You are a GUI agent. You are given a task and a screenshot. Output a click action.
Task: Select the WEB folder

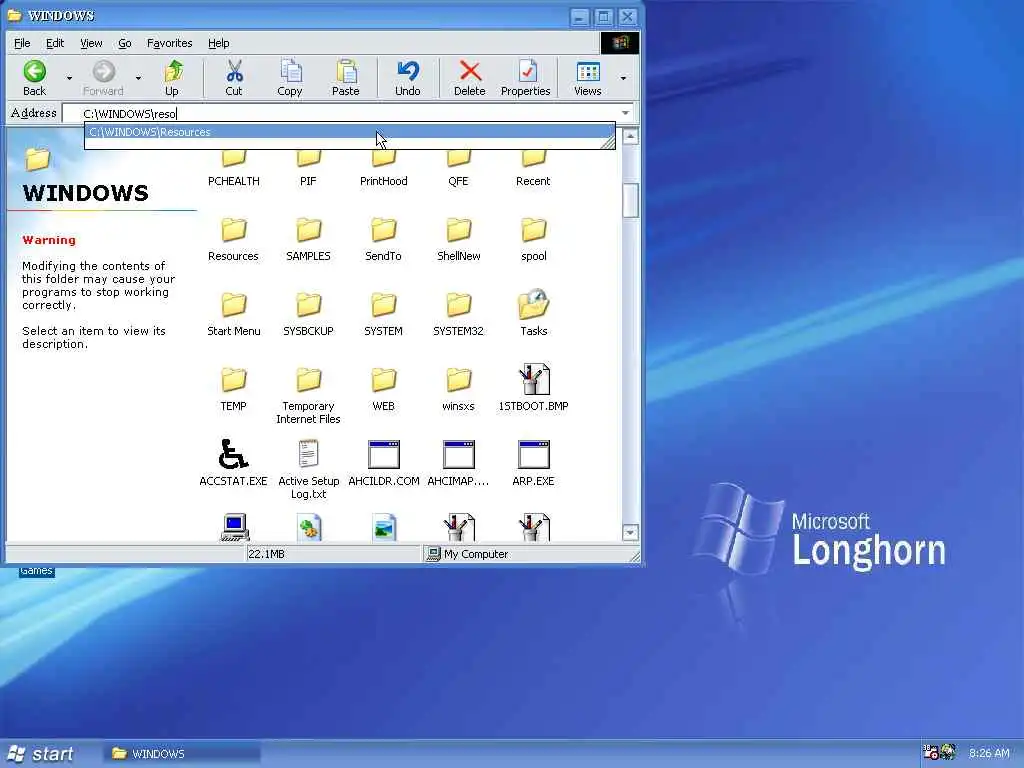pyautogui.click(x=383, y=390)
